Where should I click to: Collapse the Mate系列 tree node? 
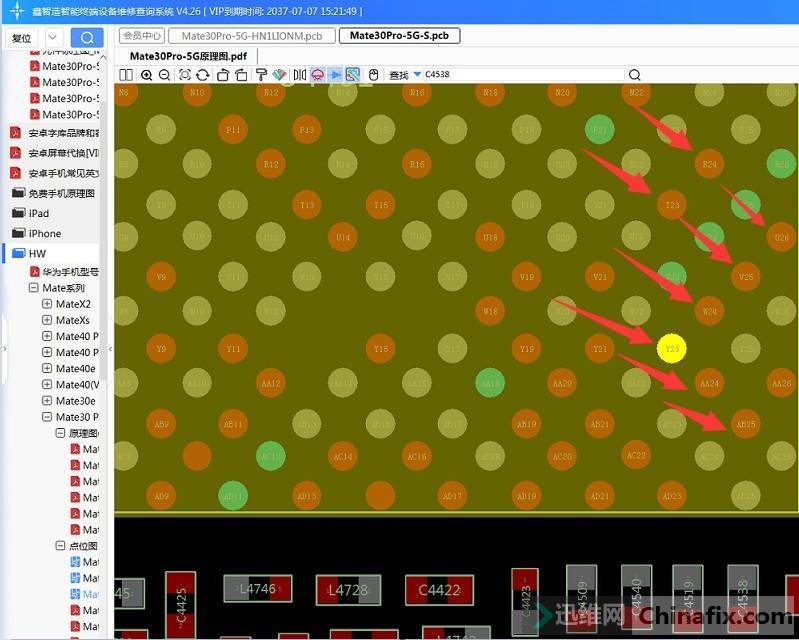pyautogui.click(x=33, y=288)
